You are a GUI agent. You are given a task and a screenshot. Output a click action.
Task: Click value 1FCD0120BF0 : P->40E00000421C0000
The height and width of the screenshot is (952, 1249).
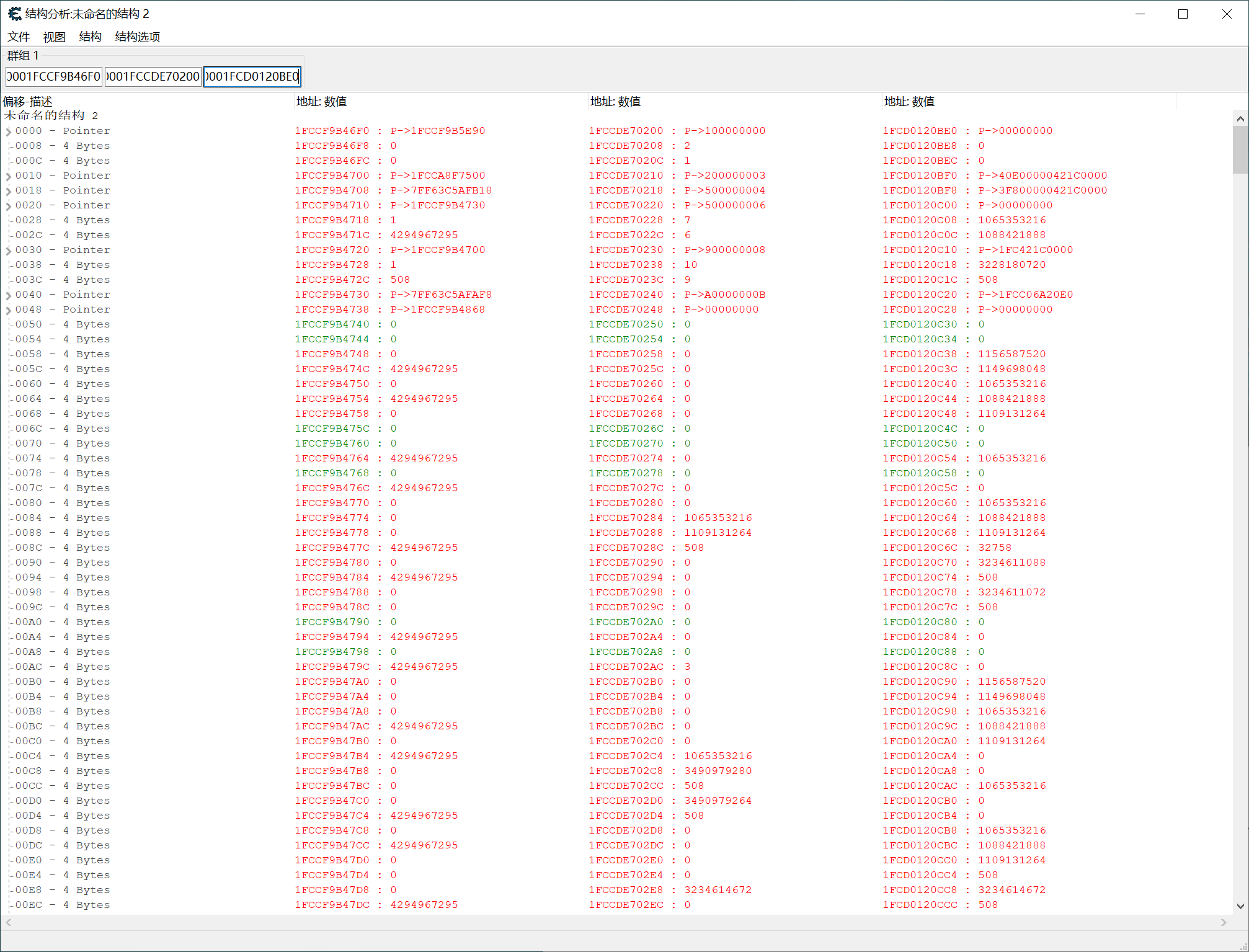995,176
